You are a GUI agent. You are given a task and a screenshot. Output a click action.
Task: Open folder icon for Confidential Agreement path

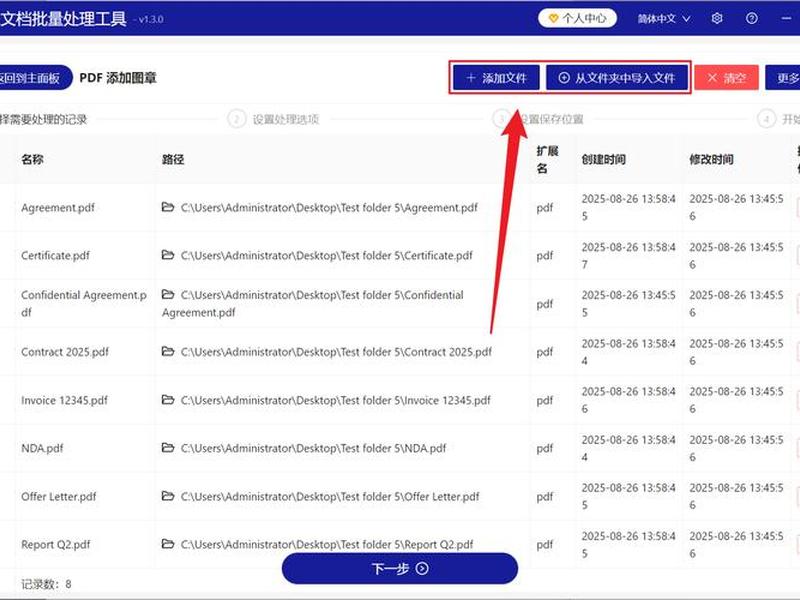pyautogui.click(x=168, y=294)
